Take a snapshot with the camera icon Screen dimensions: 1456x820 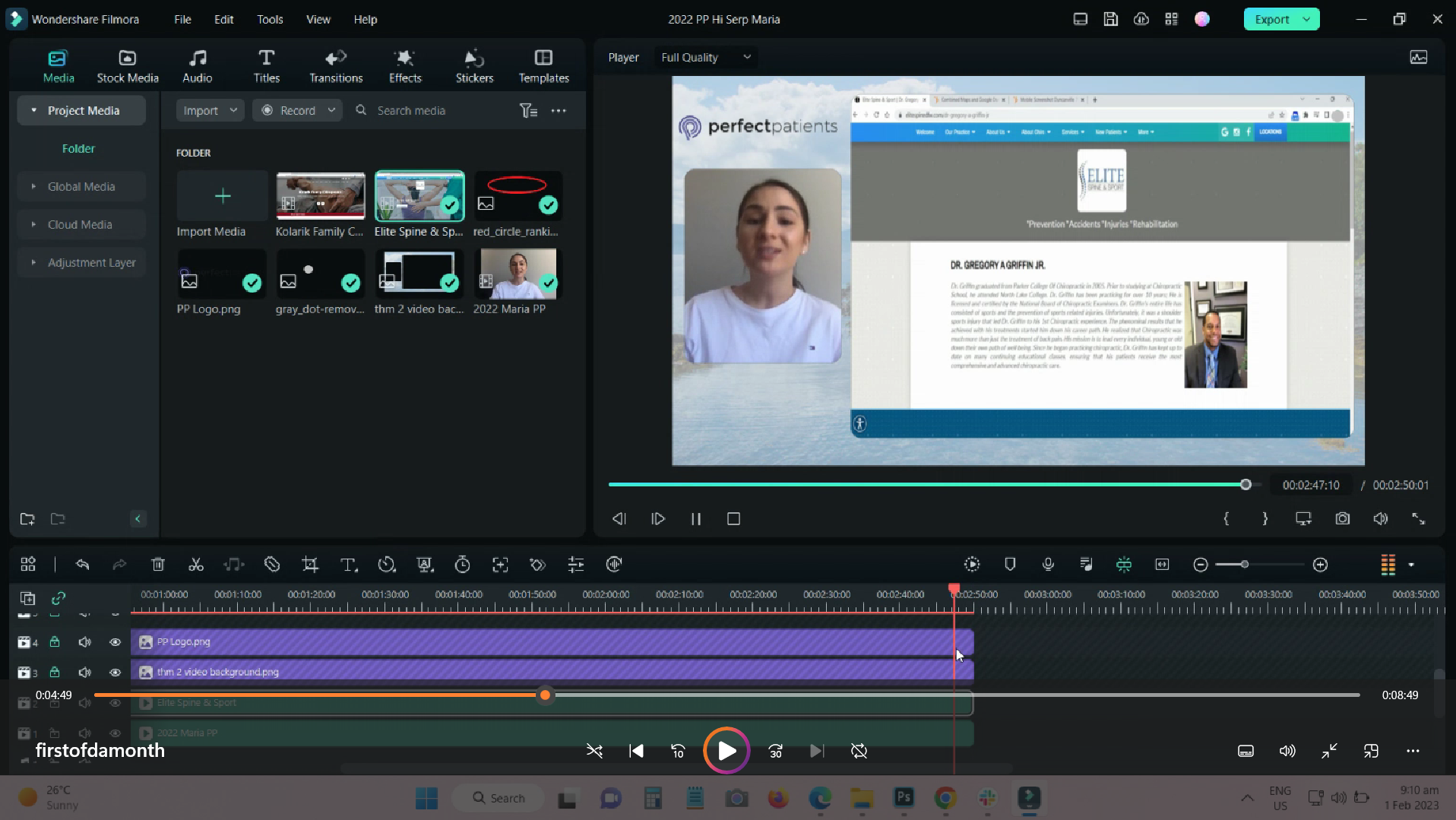[1343, 519]
